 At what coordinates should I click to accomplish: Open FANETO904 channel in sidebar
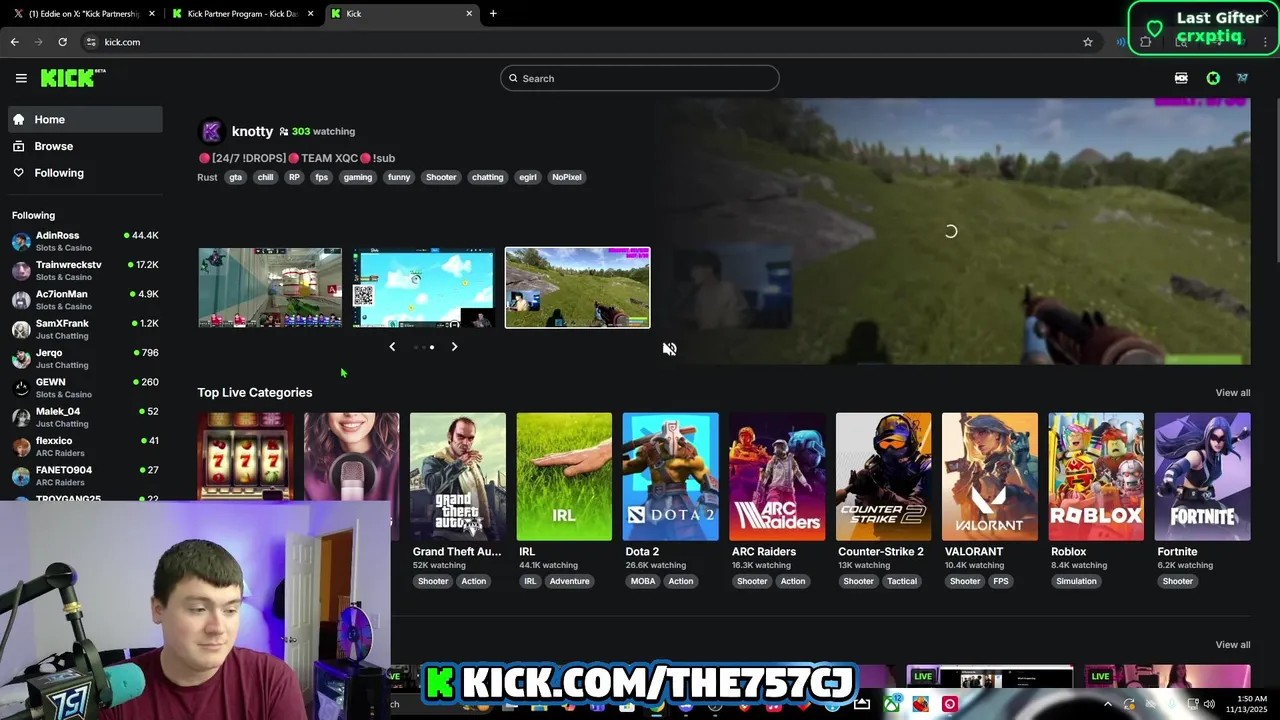coord(85,475)
